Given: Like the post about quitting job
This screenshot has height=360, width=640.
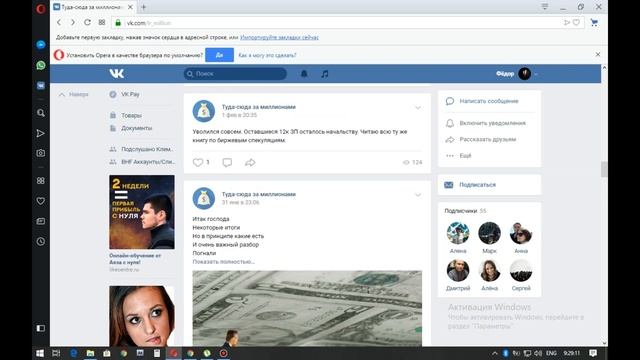Looking at the screenshot, I should click(198, 162).
